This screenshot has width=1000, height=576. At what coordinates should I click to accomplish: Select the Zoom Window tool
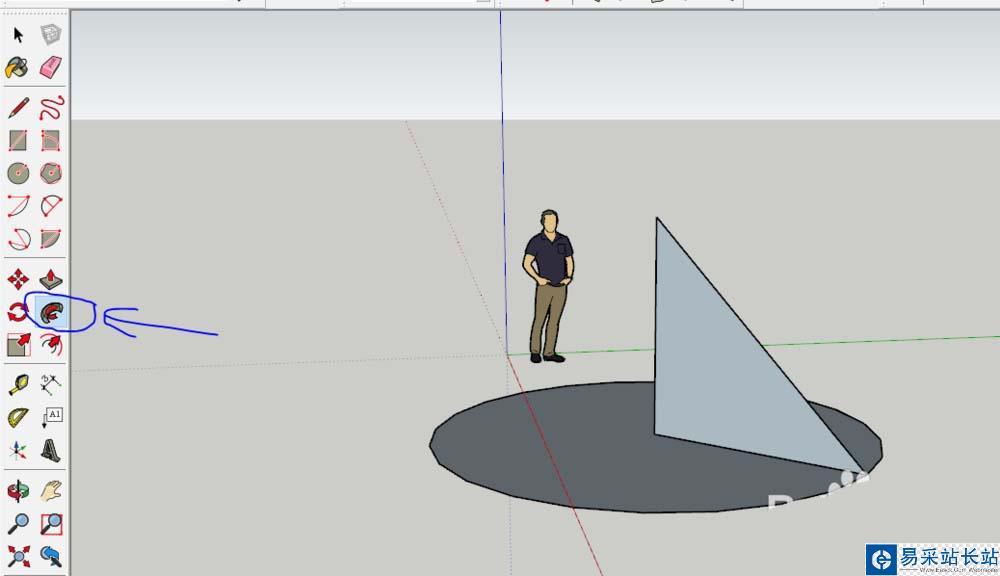point(51,524)
